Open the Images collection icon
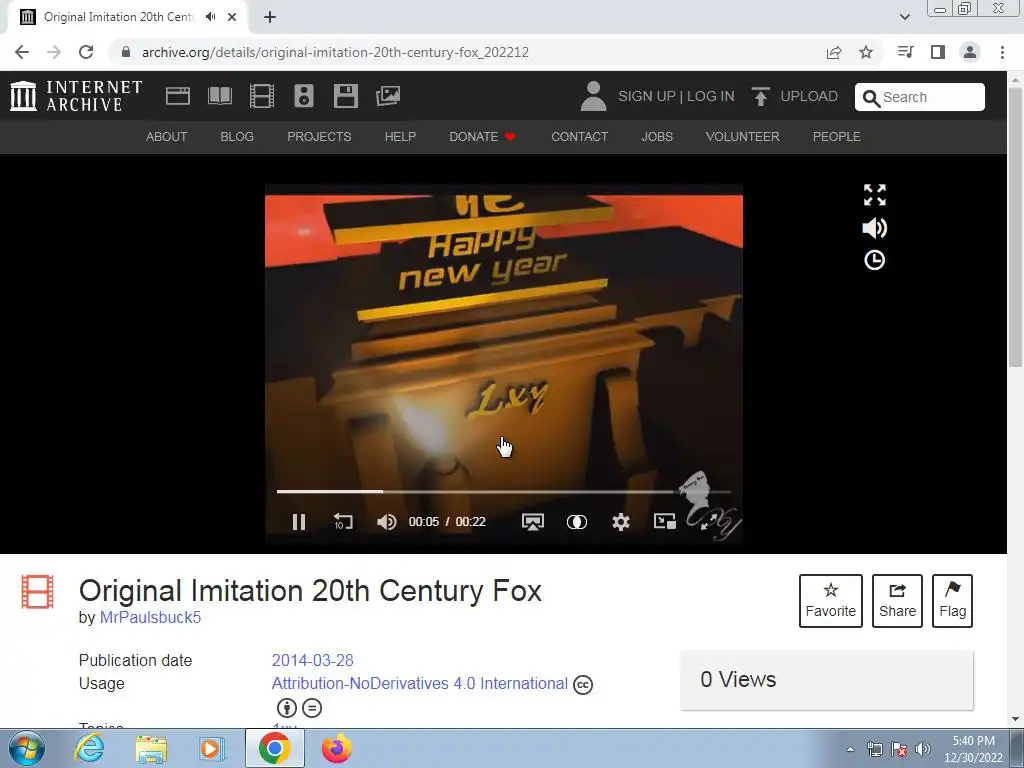Viewport: 1024px width, 768px height. click(388, 96)
